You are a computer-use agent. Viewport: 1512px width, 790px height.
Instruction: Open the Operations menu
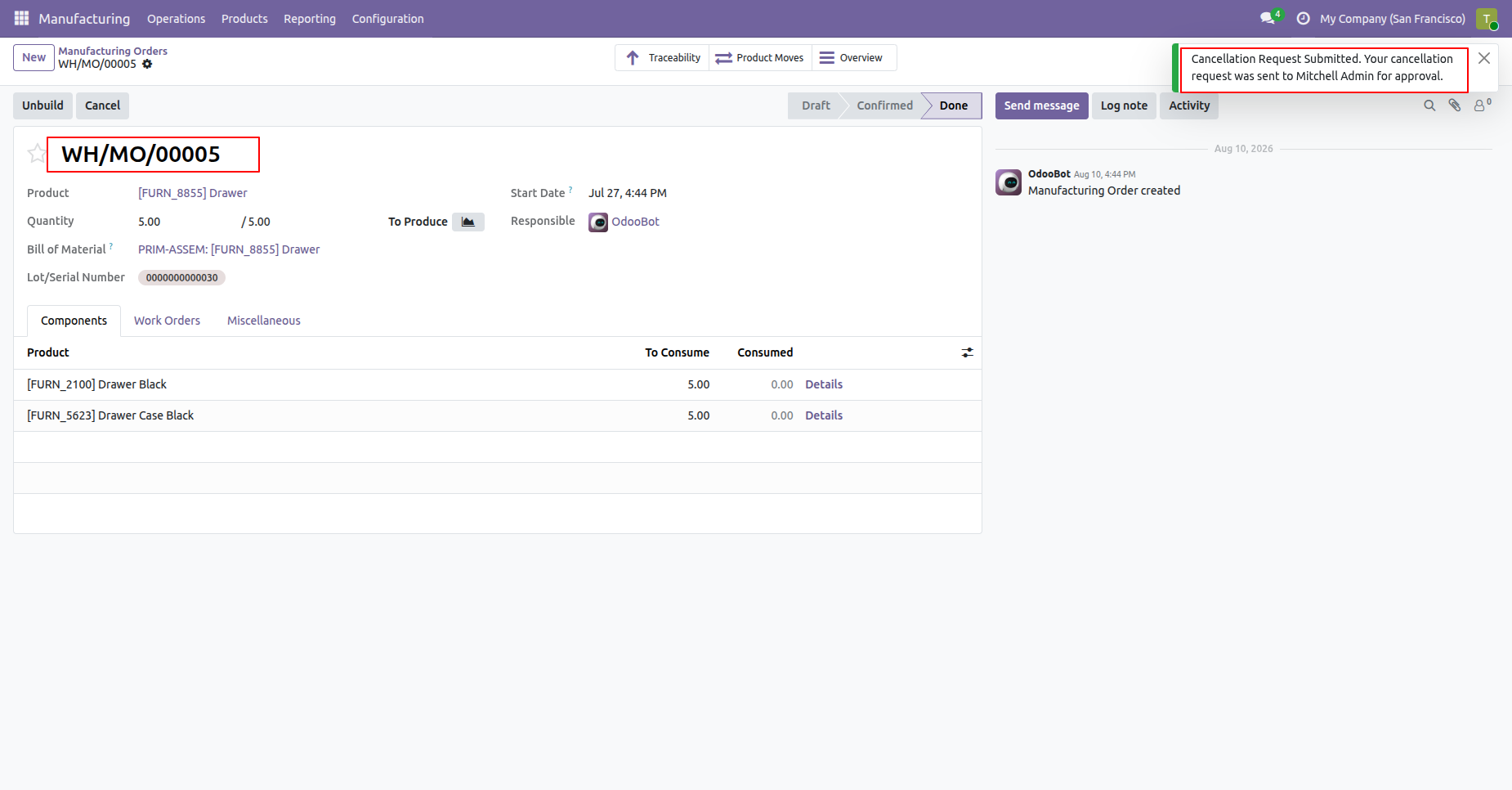coord(176,18)
